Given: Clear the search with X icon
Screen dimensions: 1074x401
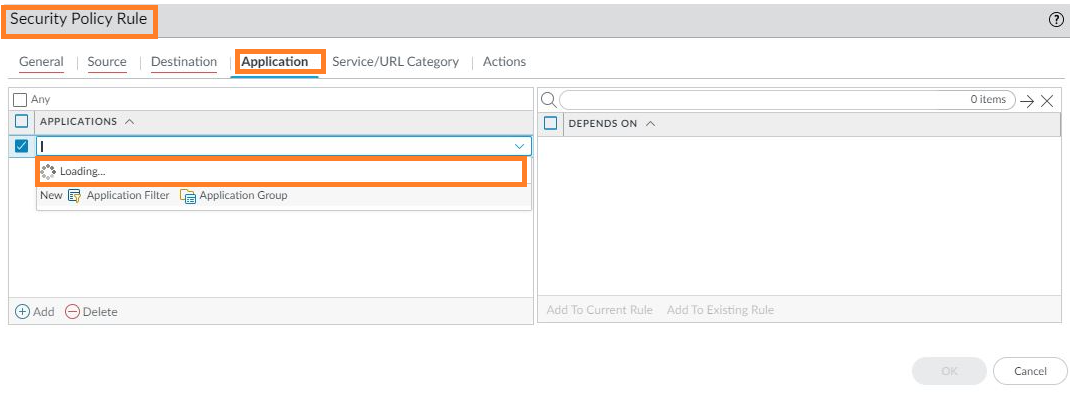Looking at the screenshot, I should (x=1047, y=100).
